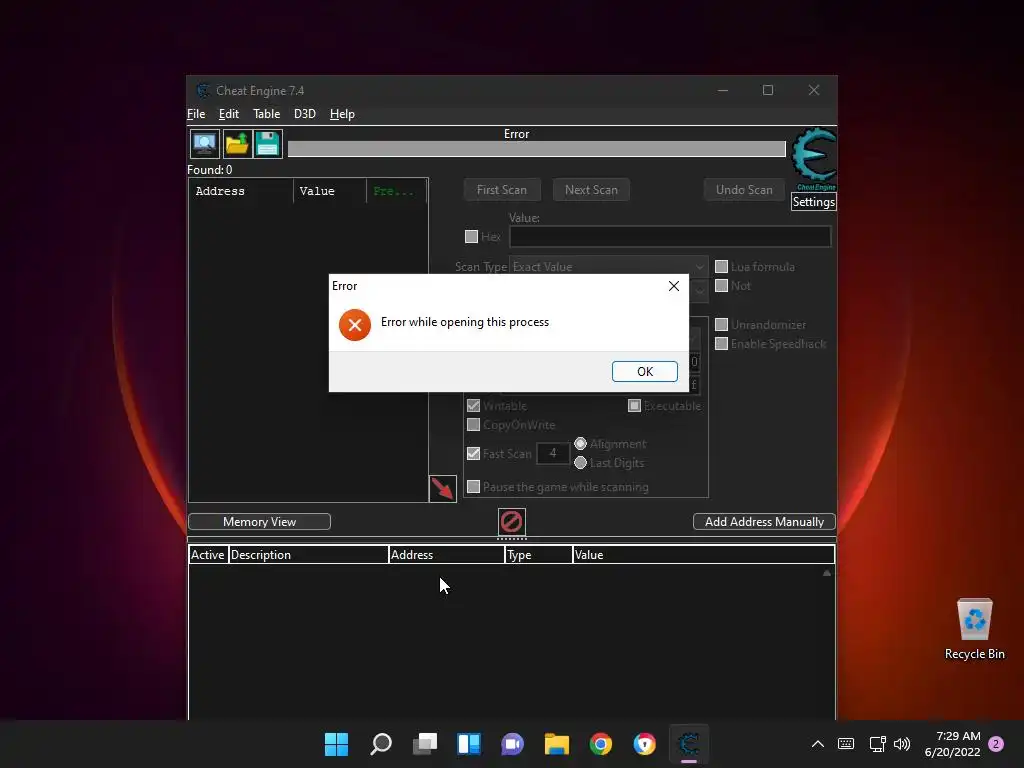Open Cheat Engine Settings
Viewport: 1024px width, 768px height.
click(813, 202)
